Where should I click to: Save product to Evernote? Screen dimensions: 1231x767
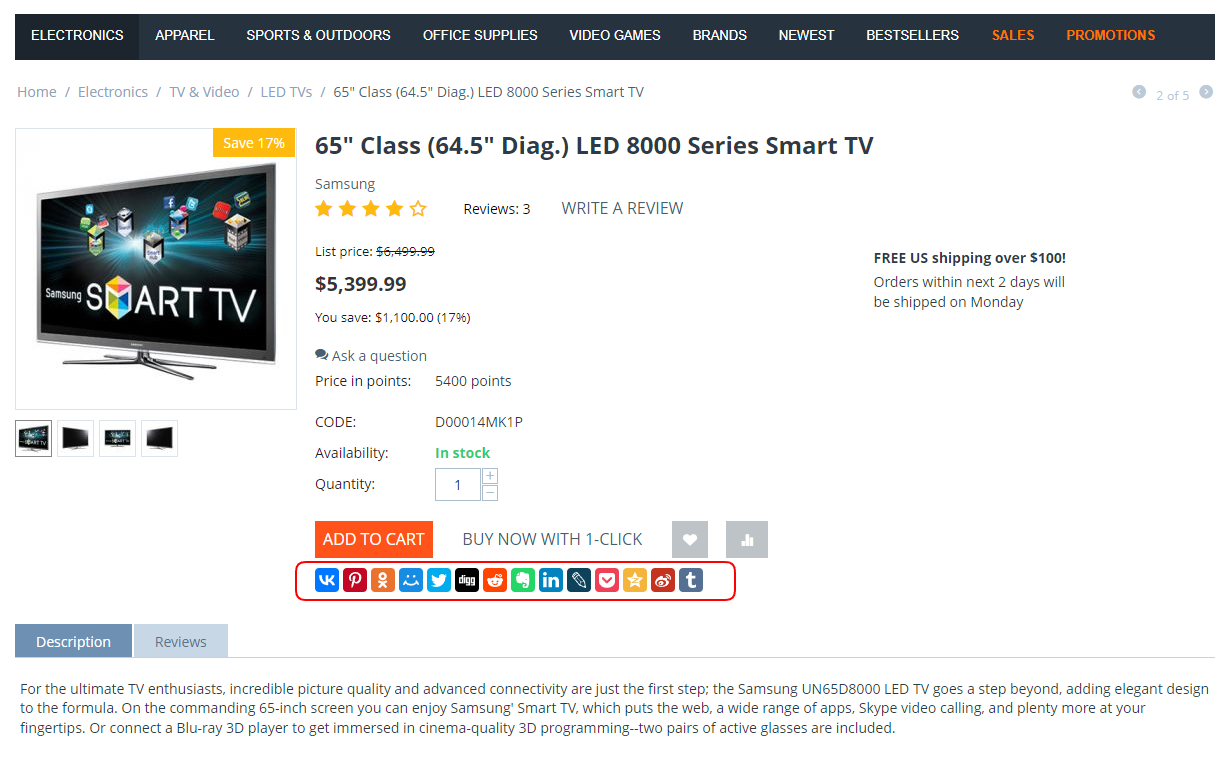tap(523, 580)
